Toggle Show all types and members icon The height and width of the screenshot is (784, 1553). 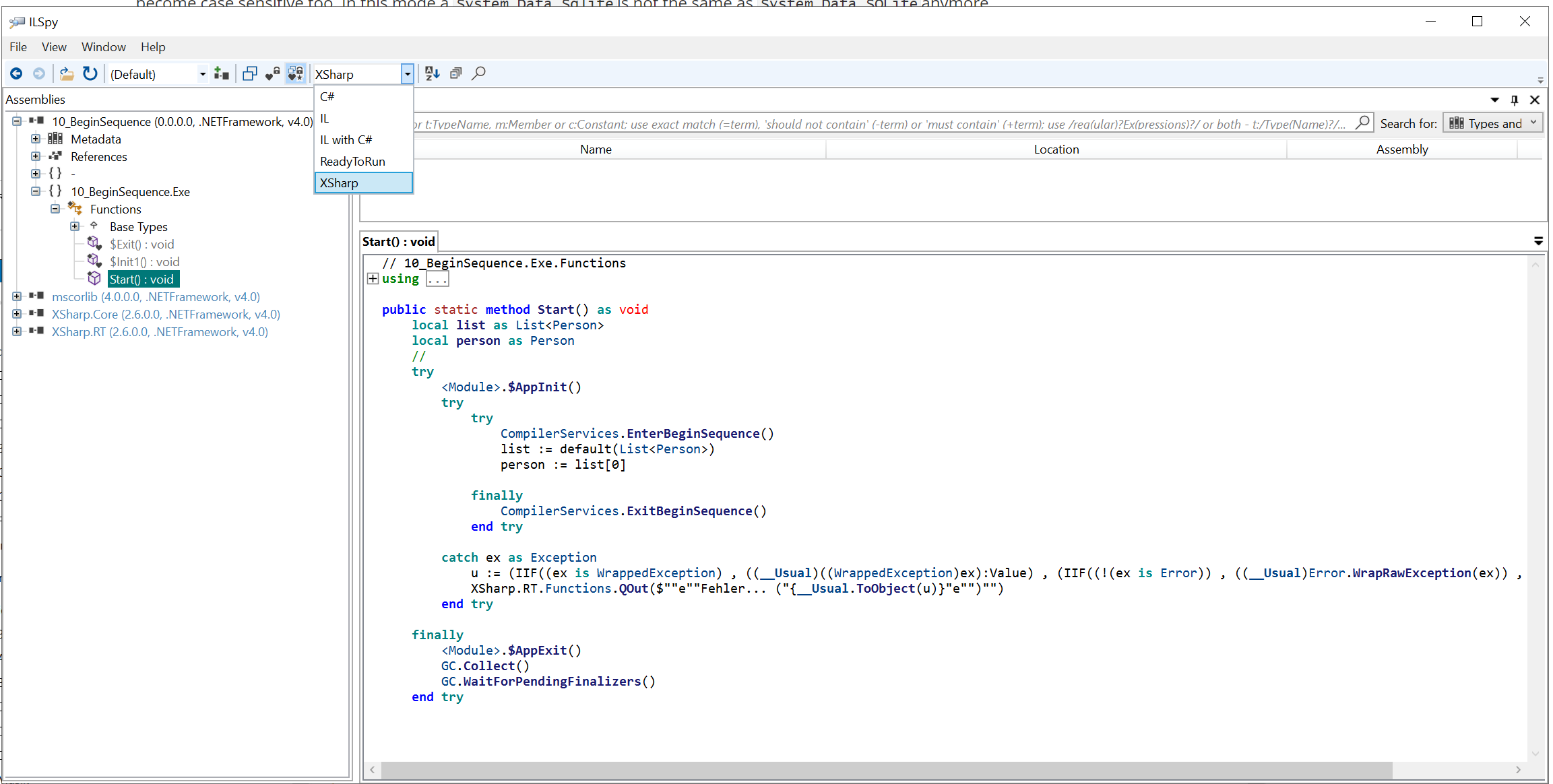[296, 73]
